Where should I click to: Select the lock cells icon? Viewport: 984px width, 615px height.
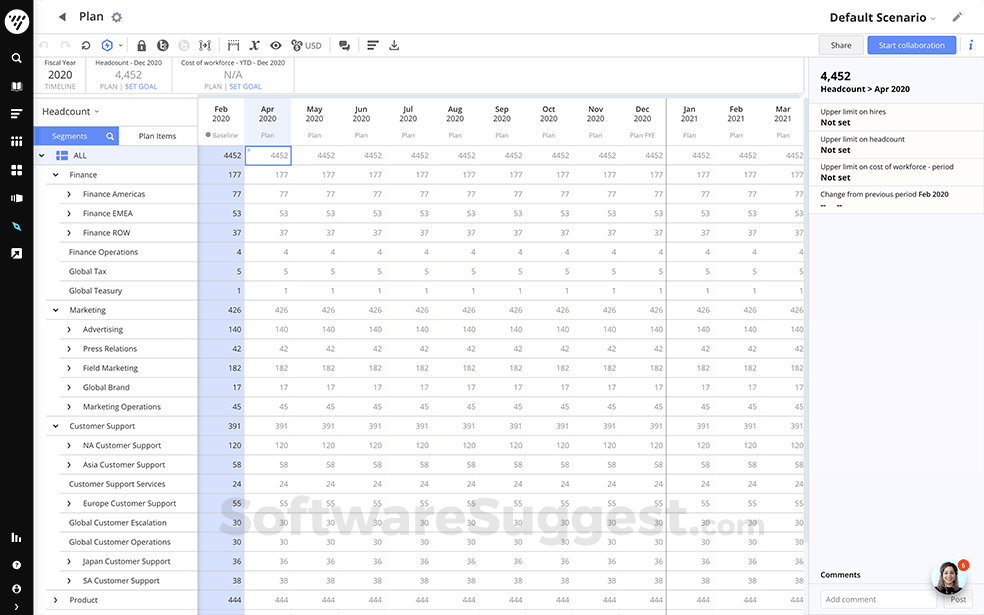point(142,45)
